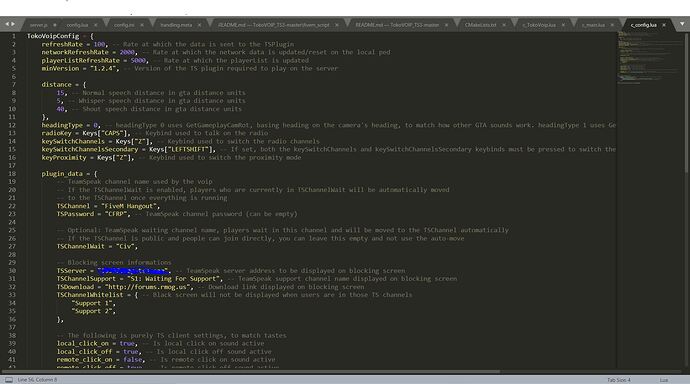
Task: Click line number 37 in the gutter
Action: [12, 327]
